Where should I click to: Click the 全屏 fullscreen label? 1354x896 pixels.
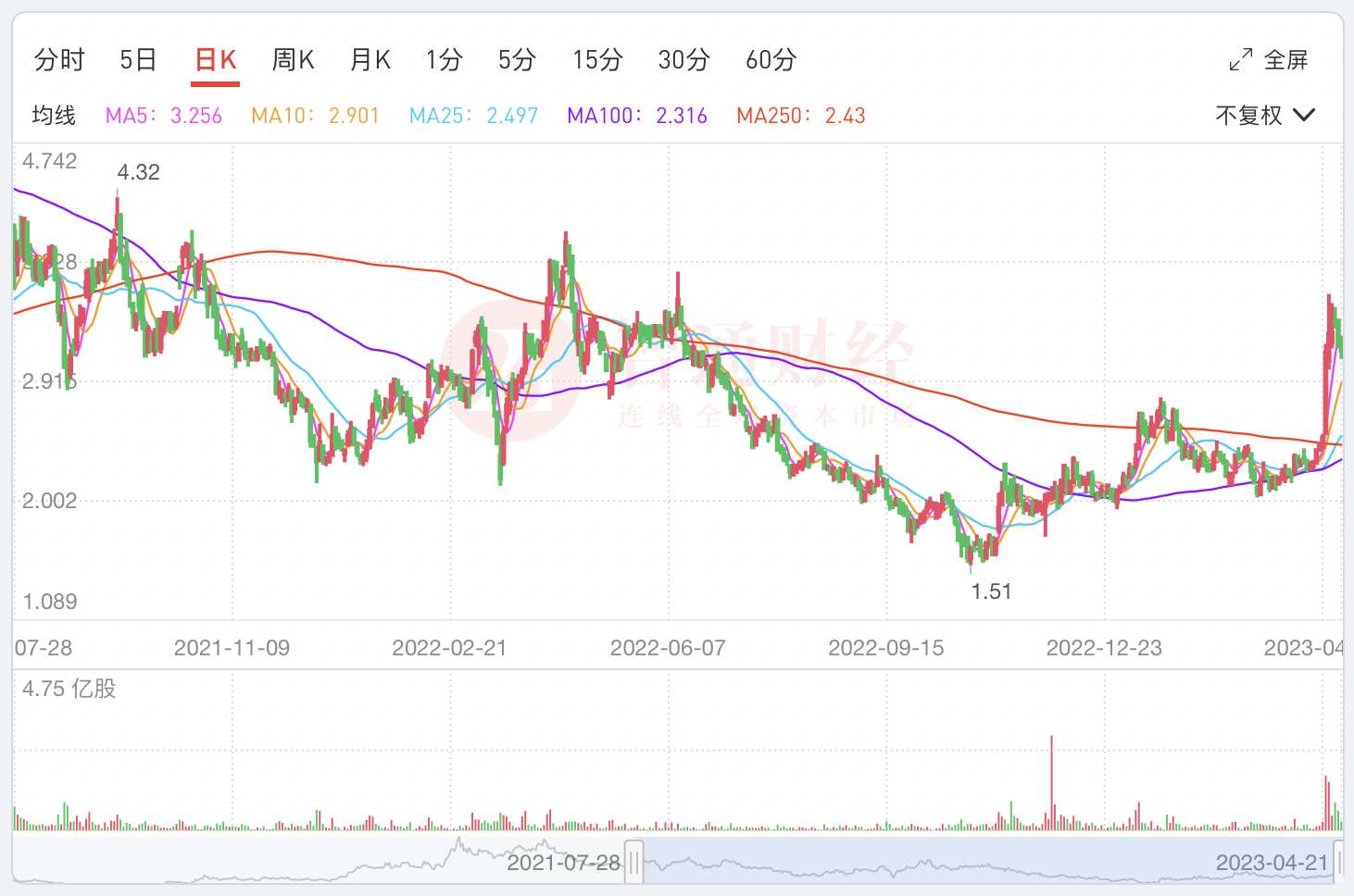click(x=1286, y=60)
